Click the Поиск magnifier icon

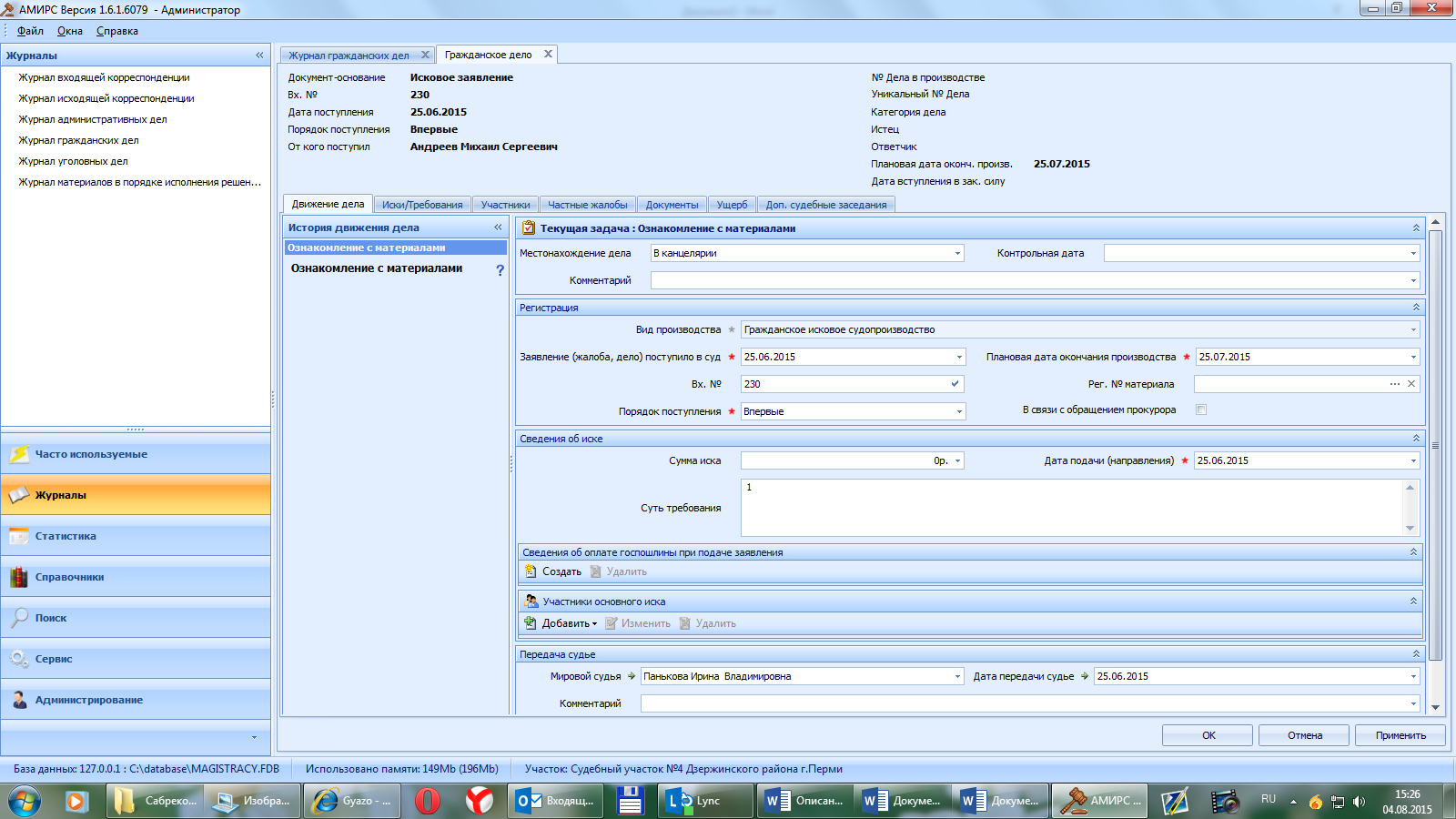[18, 618]
